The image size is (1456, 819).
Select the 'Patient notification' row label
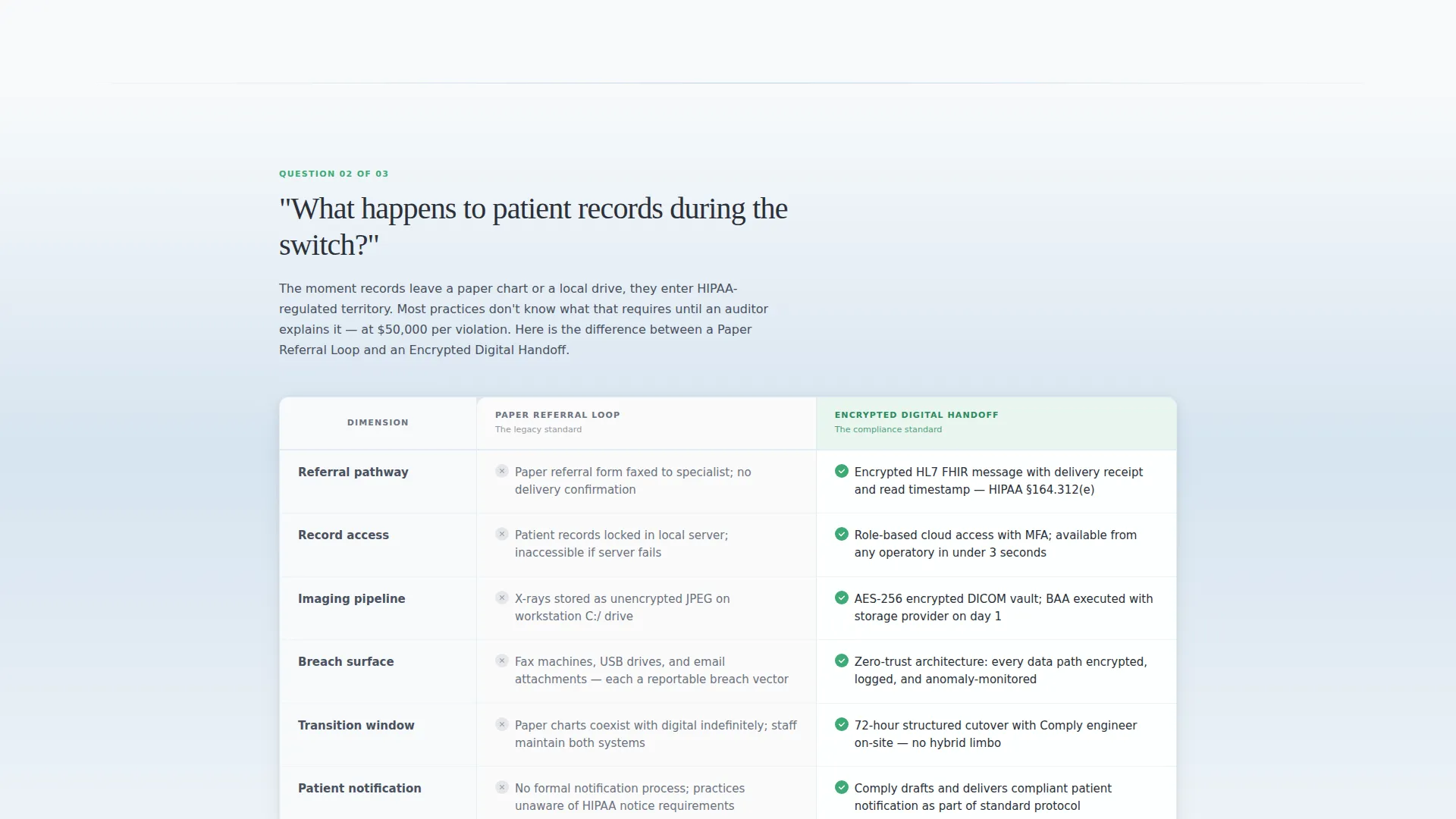359,788
